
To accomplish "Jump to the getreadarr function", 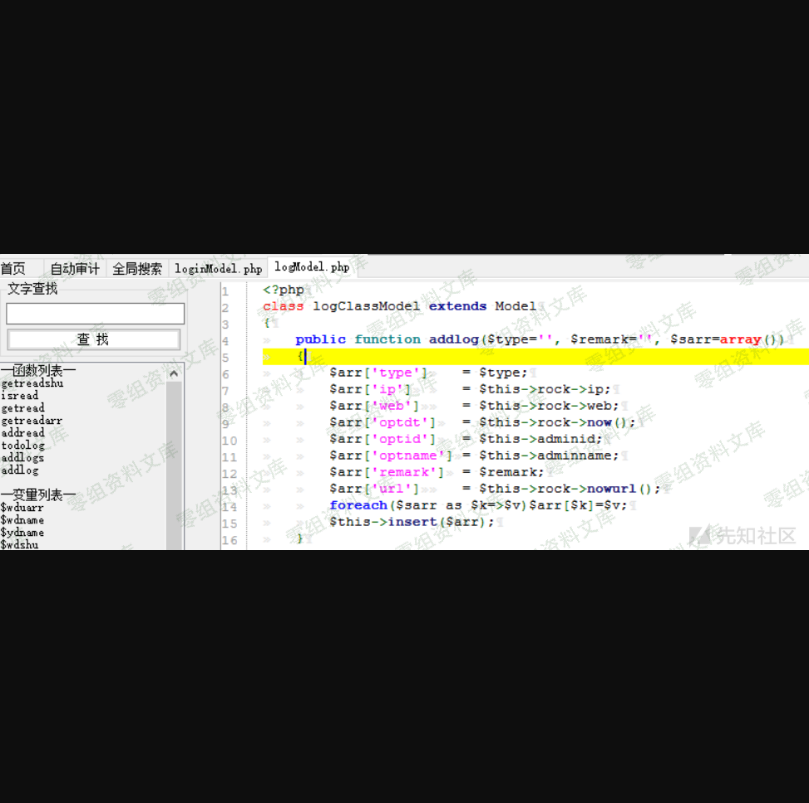I will coord(32,421).
